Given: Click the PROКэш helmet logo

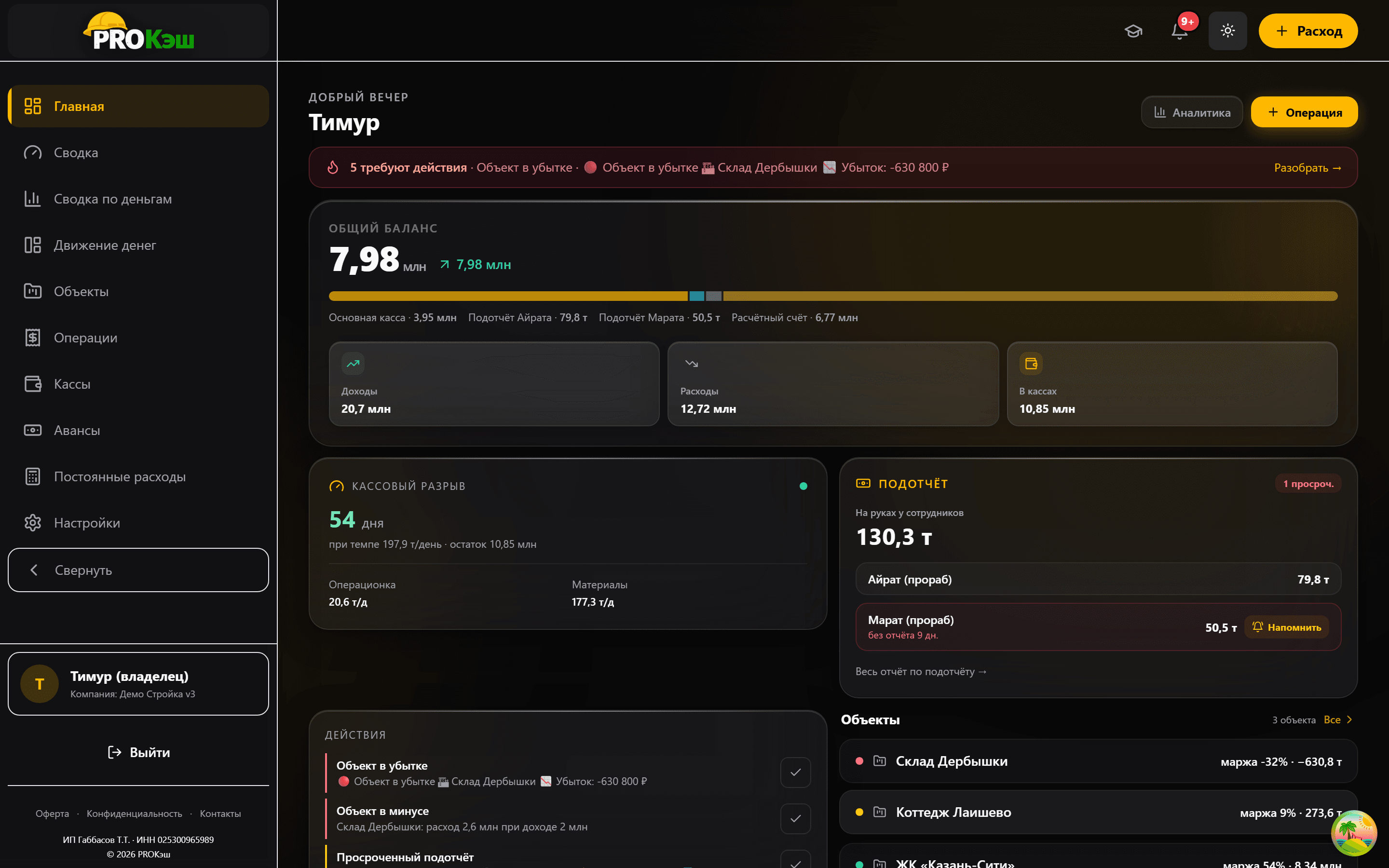Looking at the screenshot, I should (139, 31).
